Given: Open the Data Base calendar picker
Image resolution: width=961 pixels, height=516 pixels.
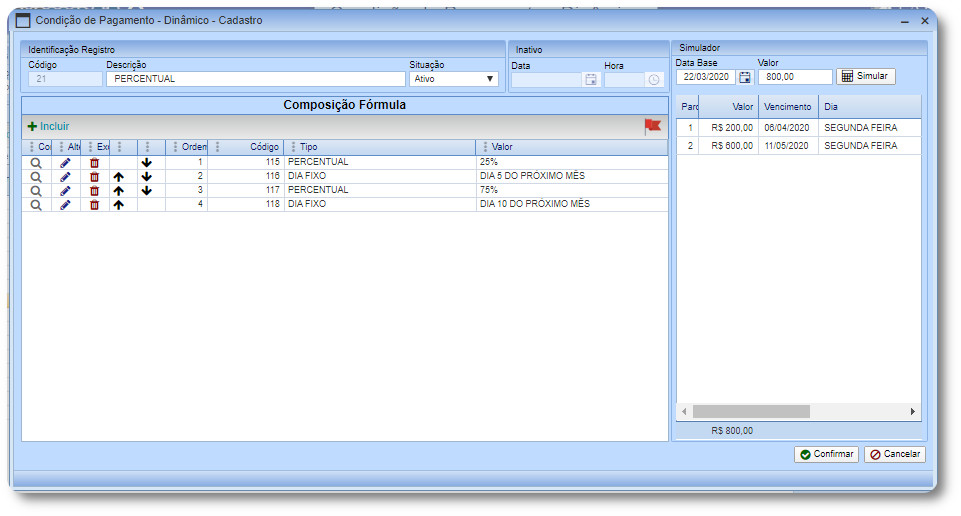Looking at the screenshot, I should pyautogui.click(x=745, y=77).
